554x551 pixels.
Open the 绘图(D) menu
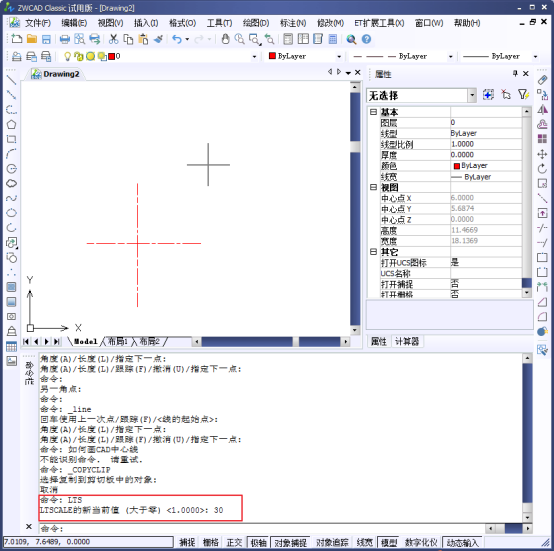point(256,23)
